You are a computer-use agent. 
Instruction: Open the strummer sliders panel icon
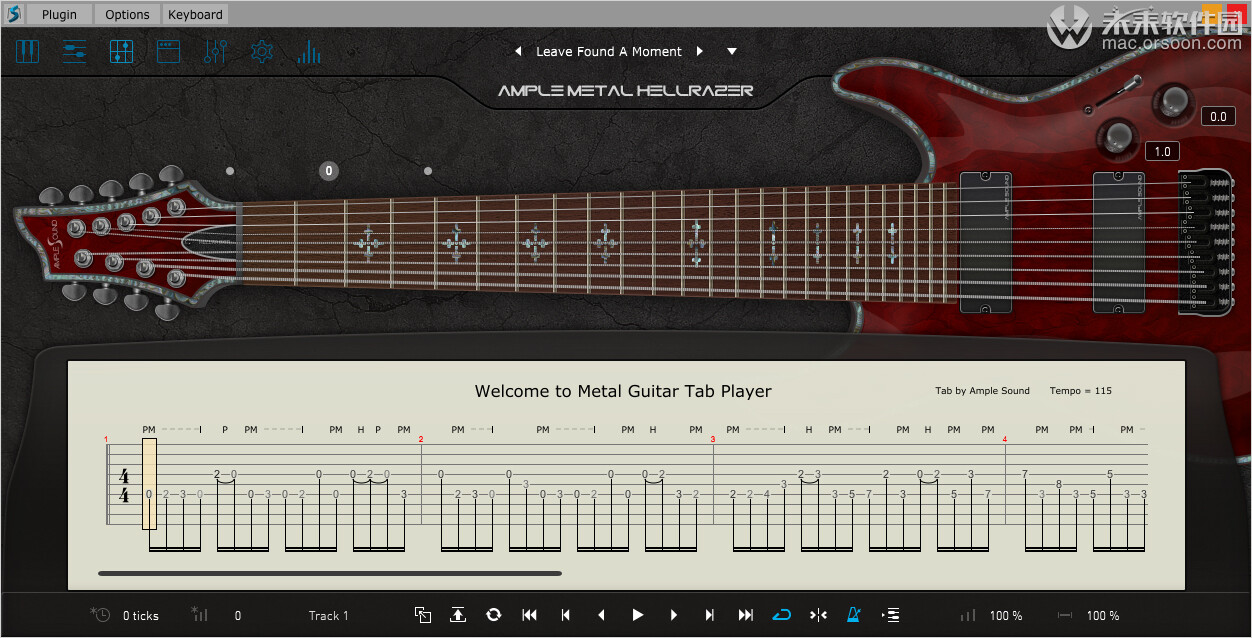click(74, 51)
